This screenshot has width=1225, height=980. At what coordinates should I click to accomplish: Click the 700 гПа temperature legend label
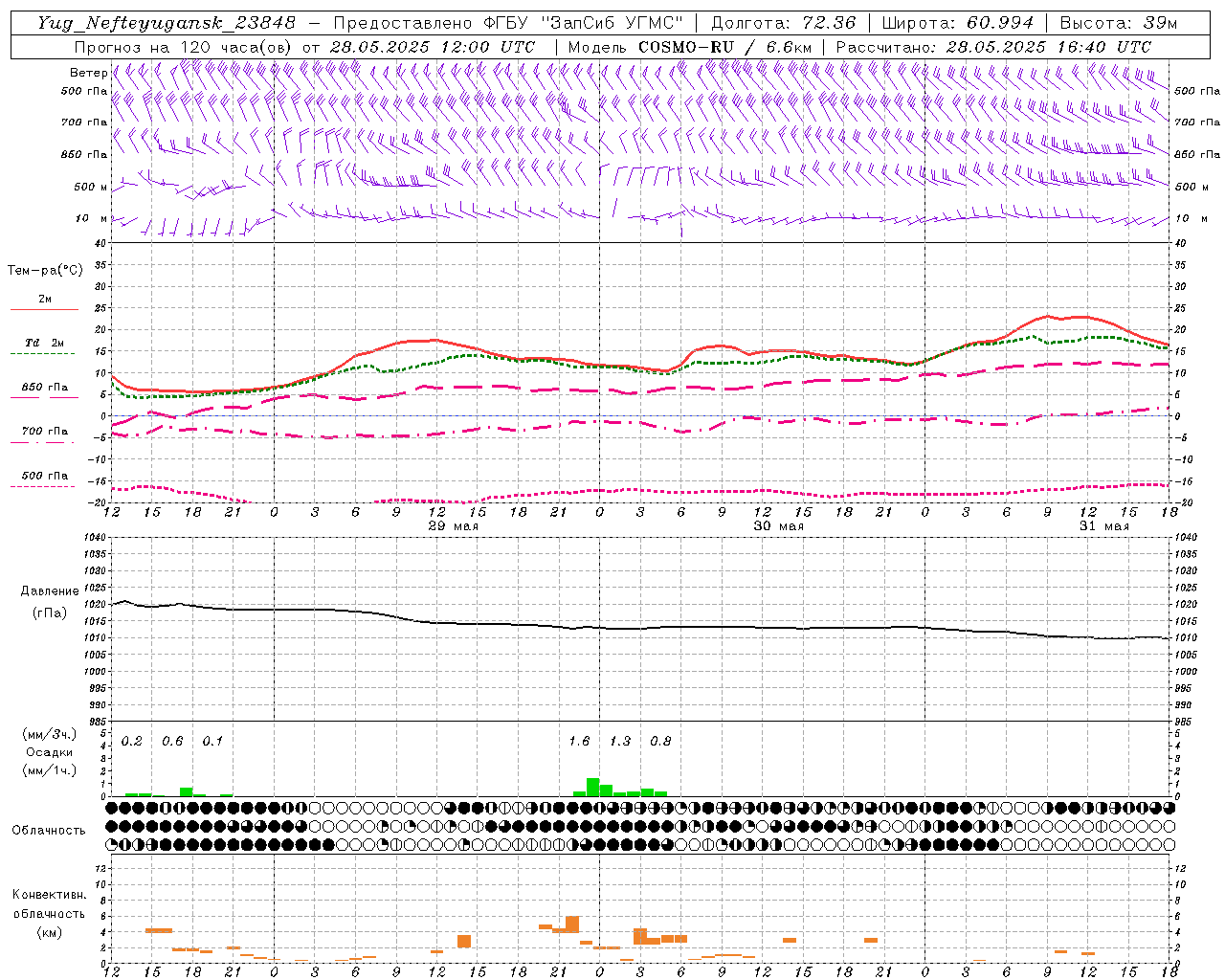coord(45,432)
